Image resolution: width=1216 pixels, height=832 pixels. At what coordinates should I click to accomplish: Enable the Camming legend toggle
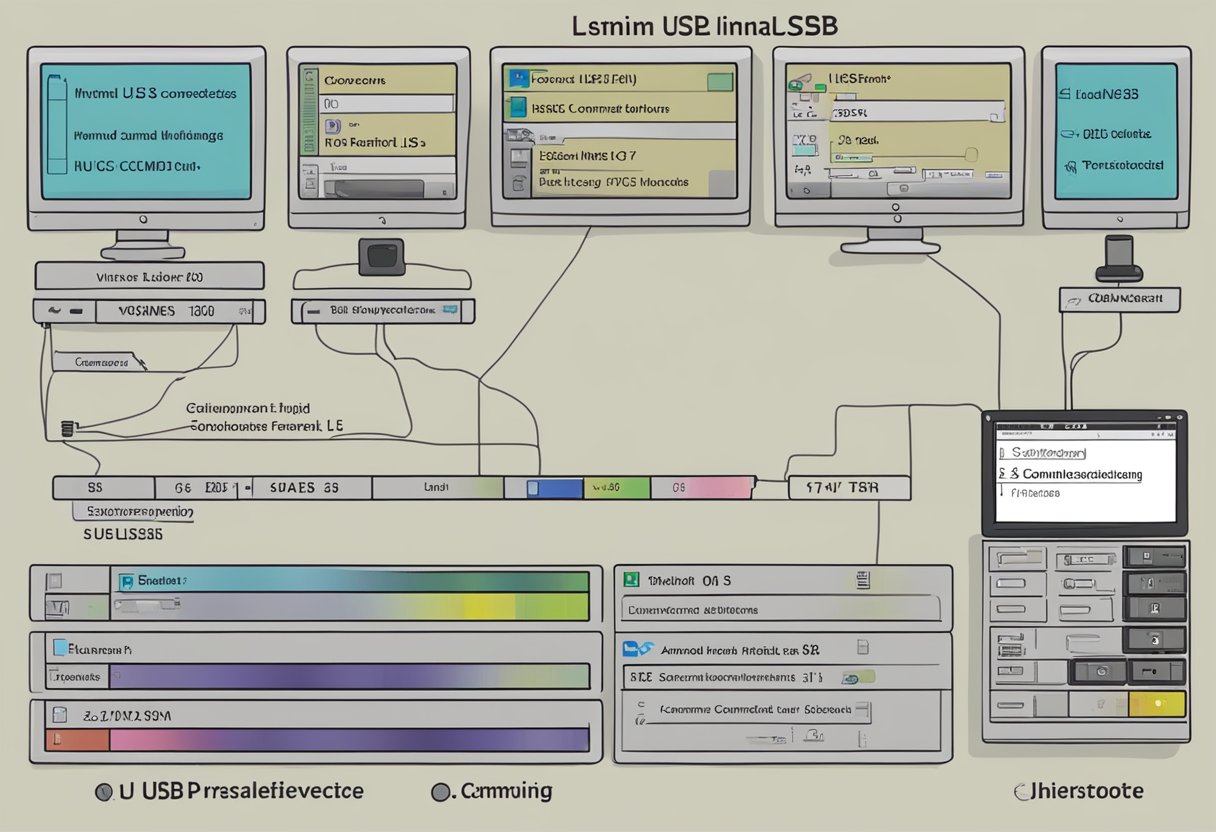tap(437, 790)
